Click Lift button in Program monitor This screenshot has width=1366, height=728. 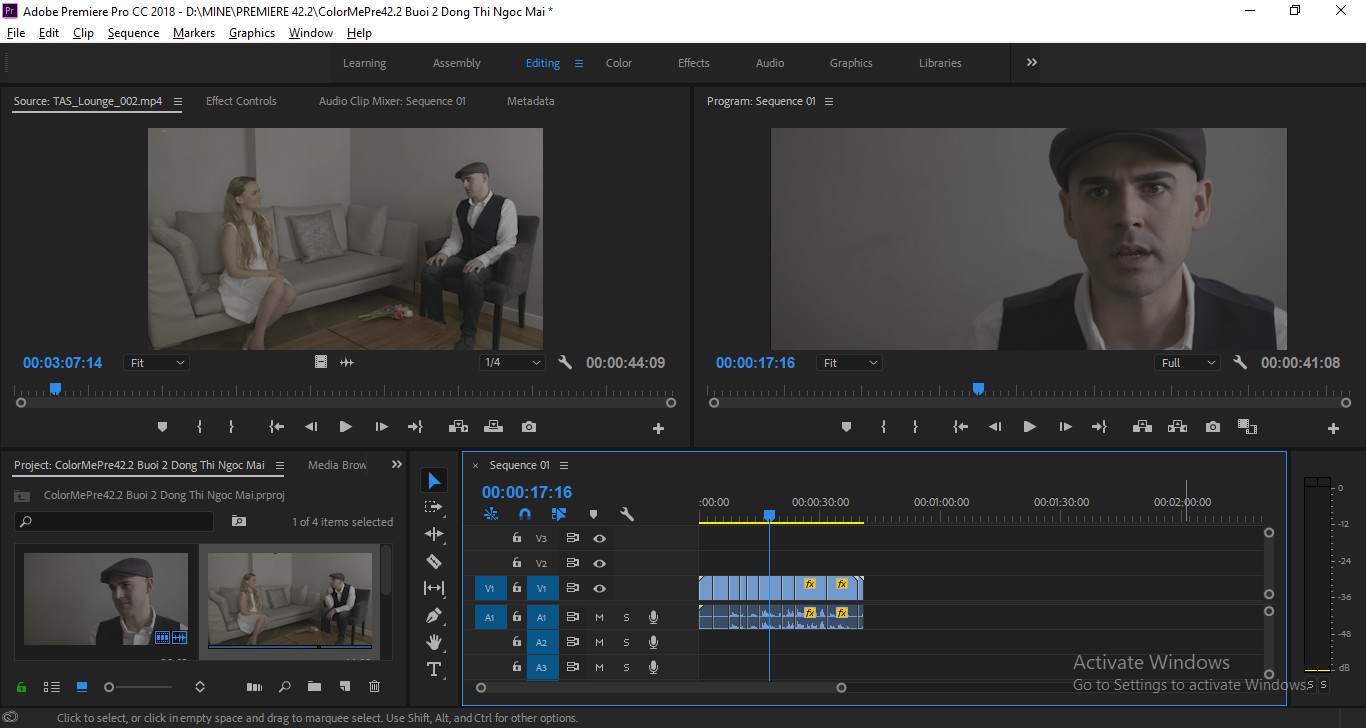click(x=1142, y=427)
